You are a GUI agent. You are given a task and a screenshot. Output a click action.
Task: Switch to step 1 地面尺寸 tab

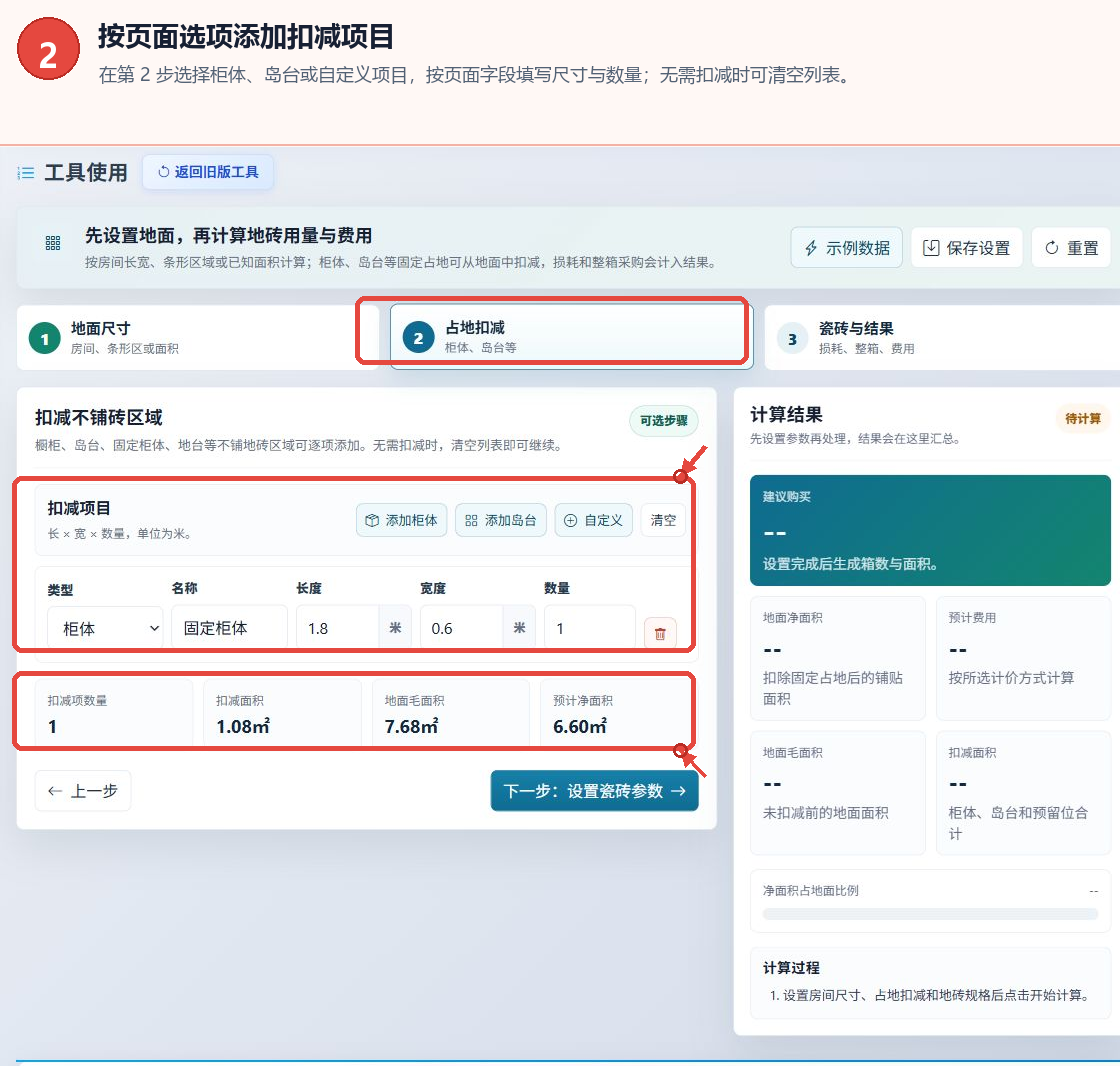coord(198,337)
